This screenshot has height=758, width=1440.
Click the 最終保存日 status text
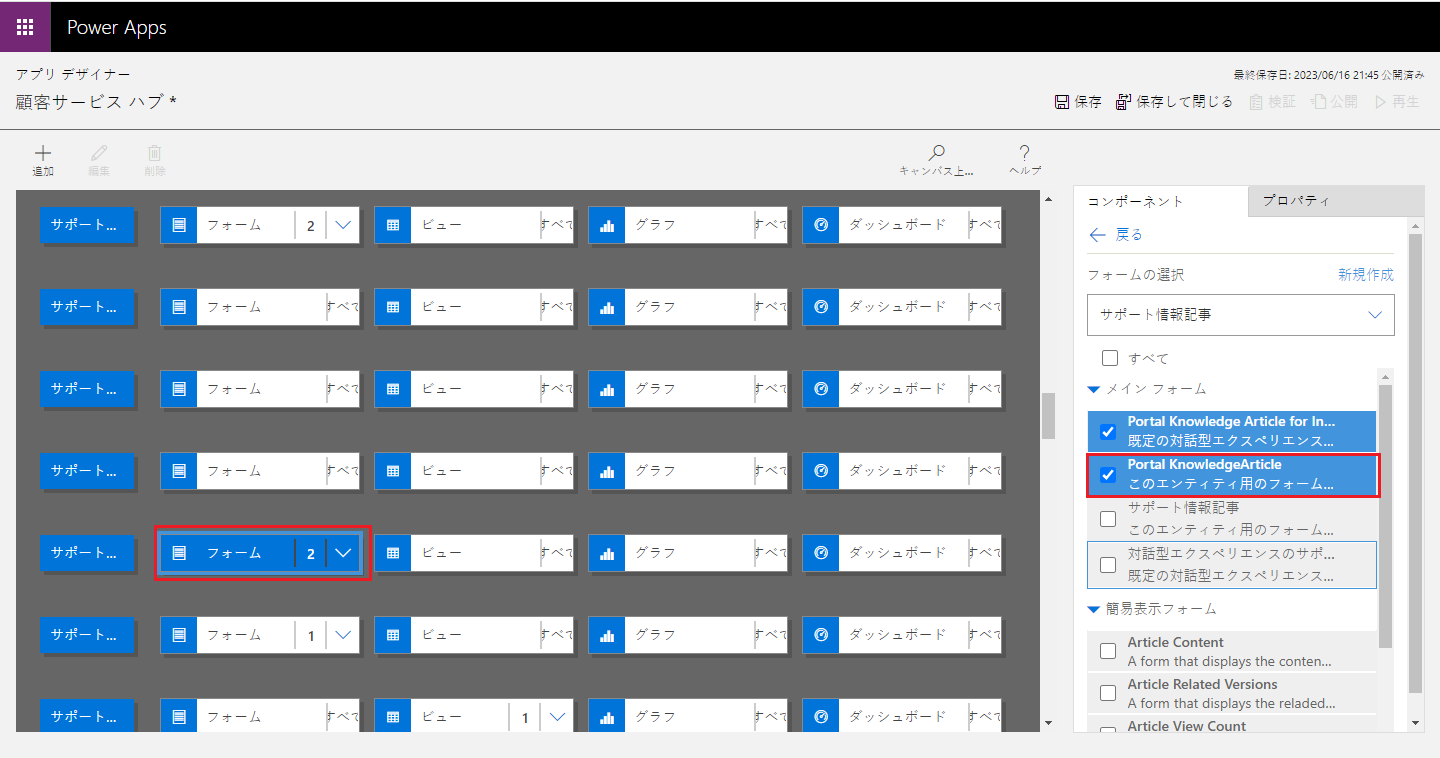pyautogui.click(x=1328, y=75)
